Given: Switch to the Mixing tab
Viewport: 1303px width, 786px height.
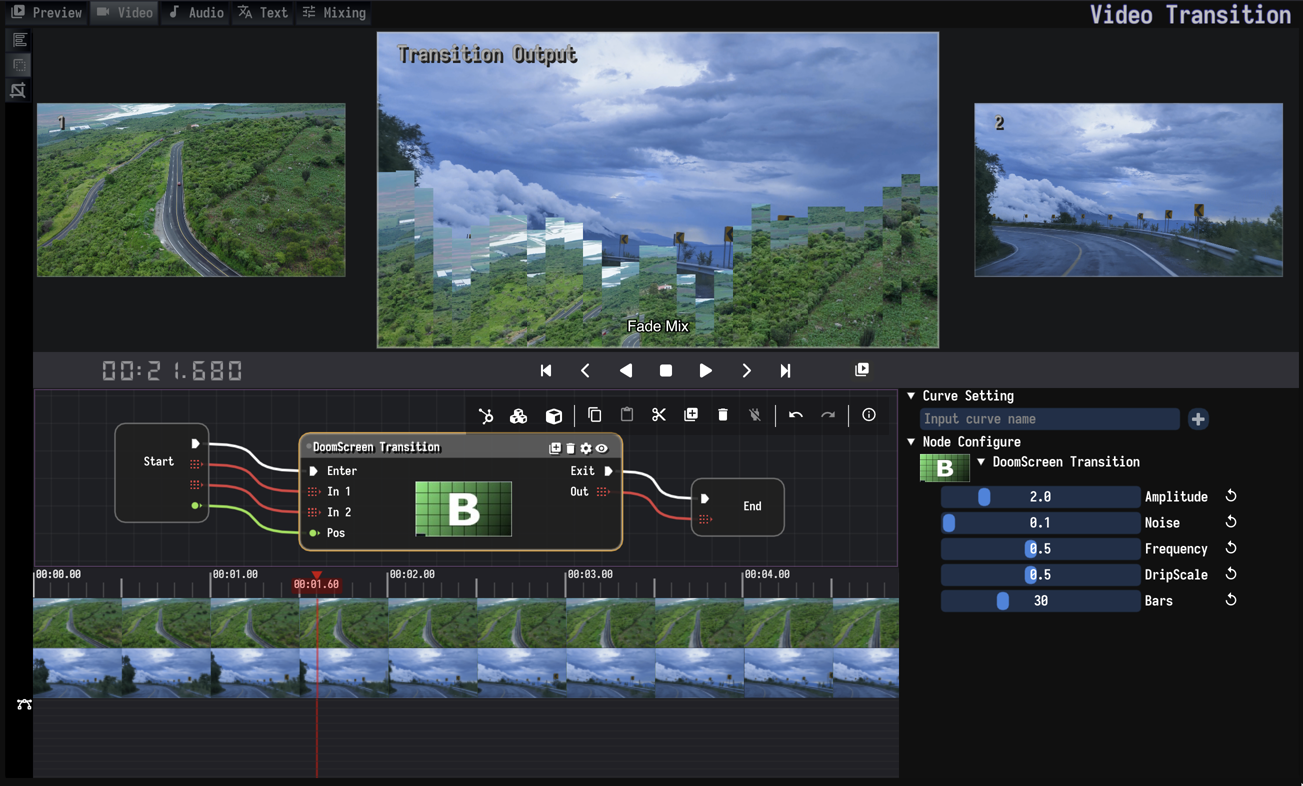Looking at the screenshot, I should [x=334, y=13].
